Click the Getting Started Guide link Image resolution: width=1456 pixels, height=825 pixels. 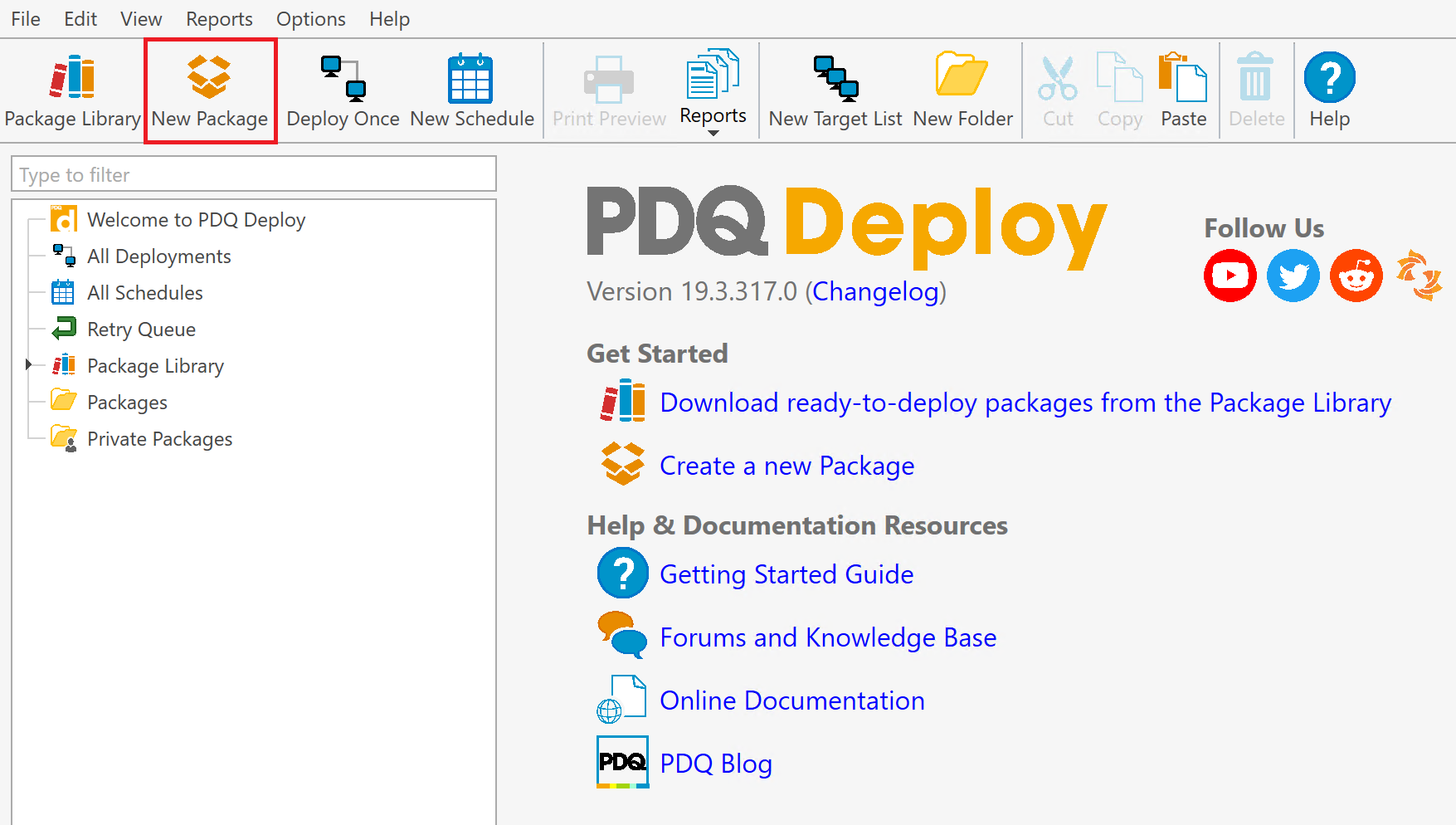(x=786, y=574)
